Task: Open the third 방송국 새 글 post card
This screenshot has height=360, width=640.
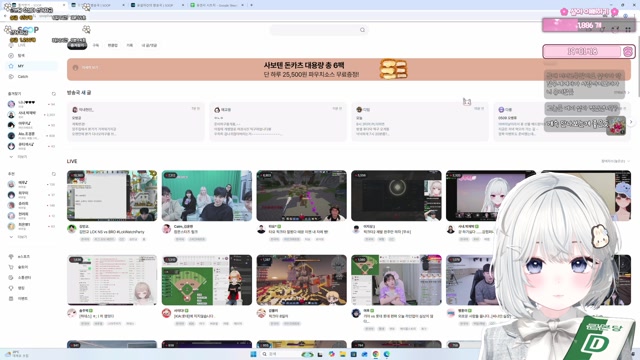Action: coord(420,122)
